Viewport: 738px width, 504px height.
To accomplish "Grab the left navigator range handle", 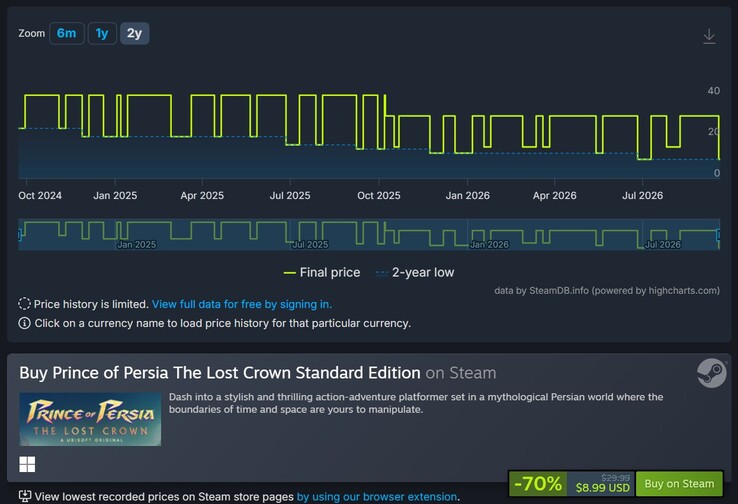I will coord(20,234).
